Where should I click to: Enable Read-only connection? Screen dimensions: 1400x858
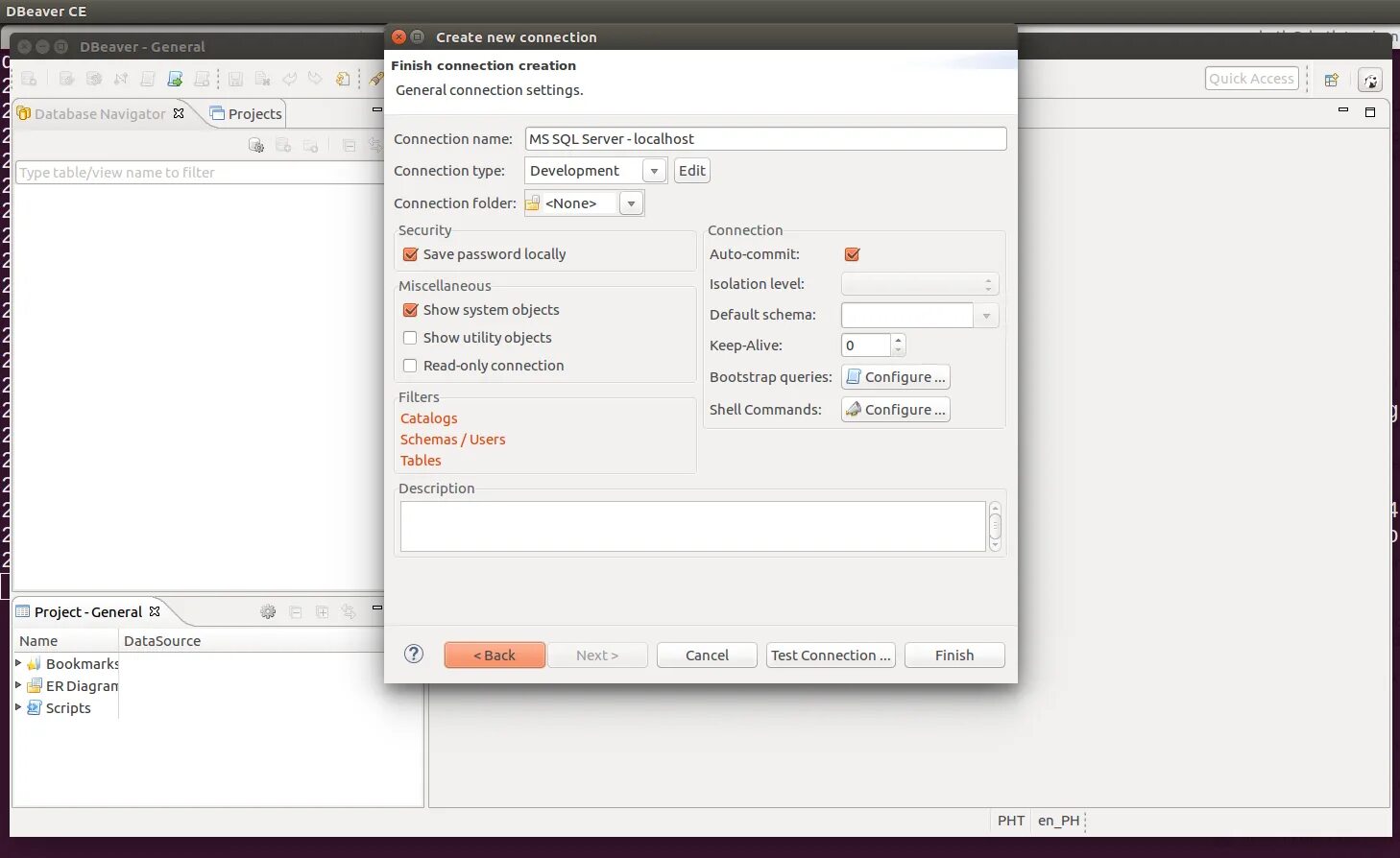(410, 366)
